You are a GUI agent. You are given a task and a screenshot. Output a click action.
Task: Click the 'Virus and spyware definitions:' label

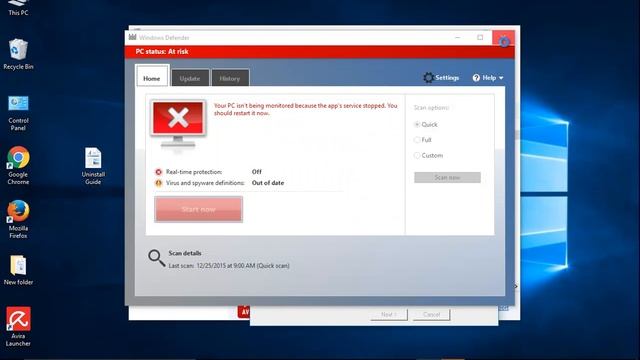[x=205, y=183]
